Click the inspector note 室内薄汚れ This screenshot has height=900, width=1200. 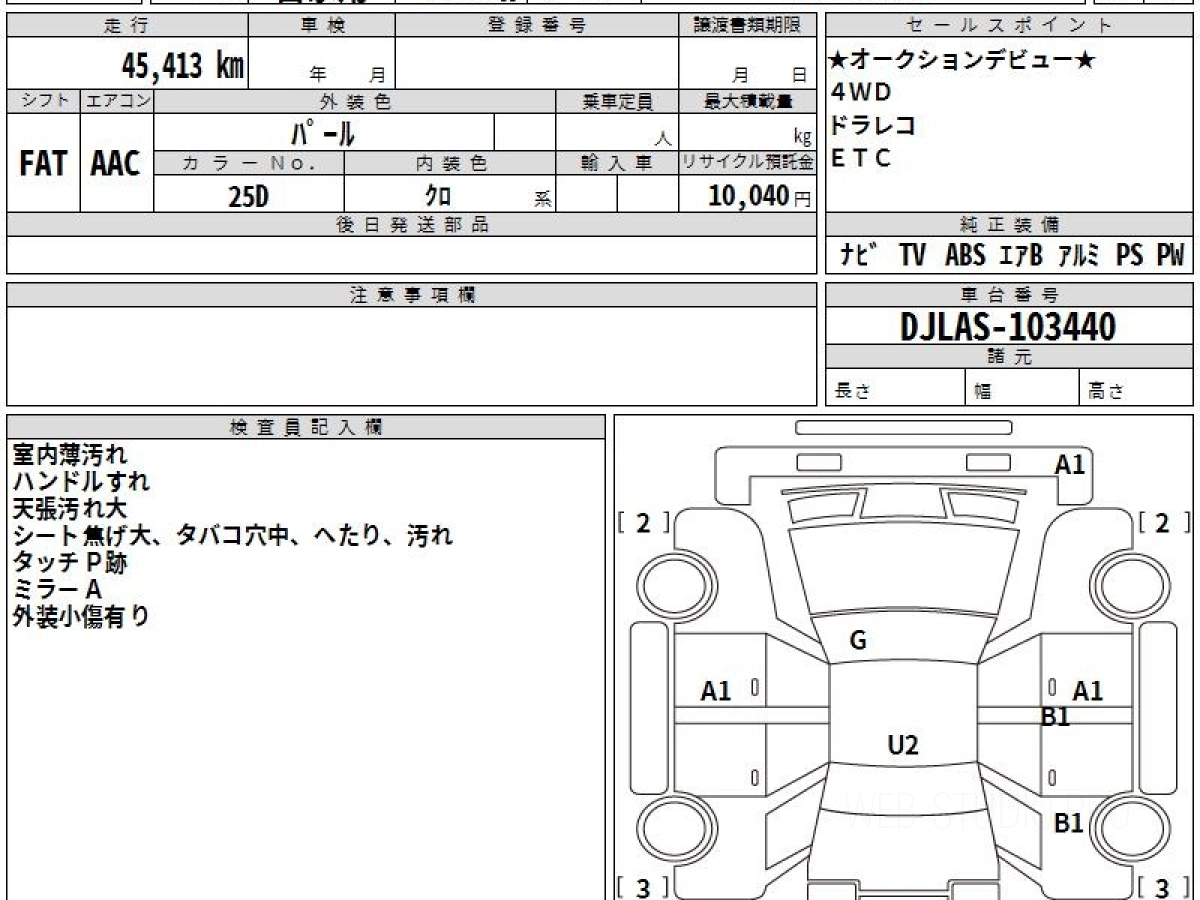pos(69,455)
